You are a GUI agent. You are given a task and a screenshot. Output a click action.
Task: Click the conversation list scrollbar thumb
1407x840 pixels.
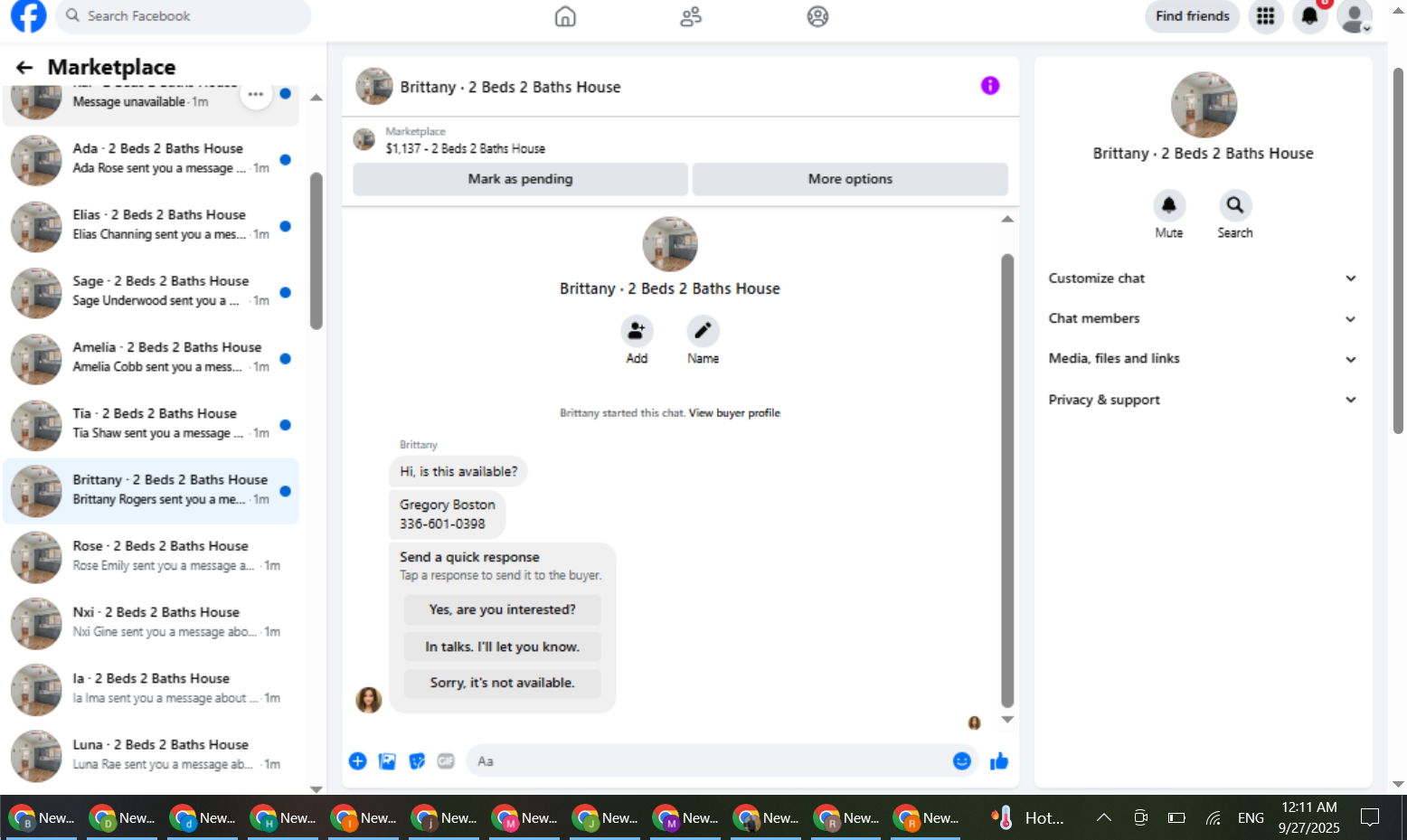coord(316,251)
